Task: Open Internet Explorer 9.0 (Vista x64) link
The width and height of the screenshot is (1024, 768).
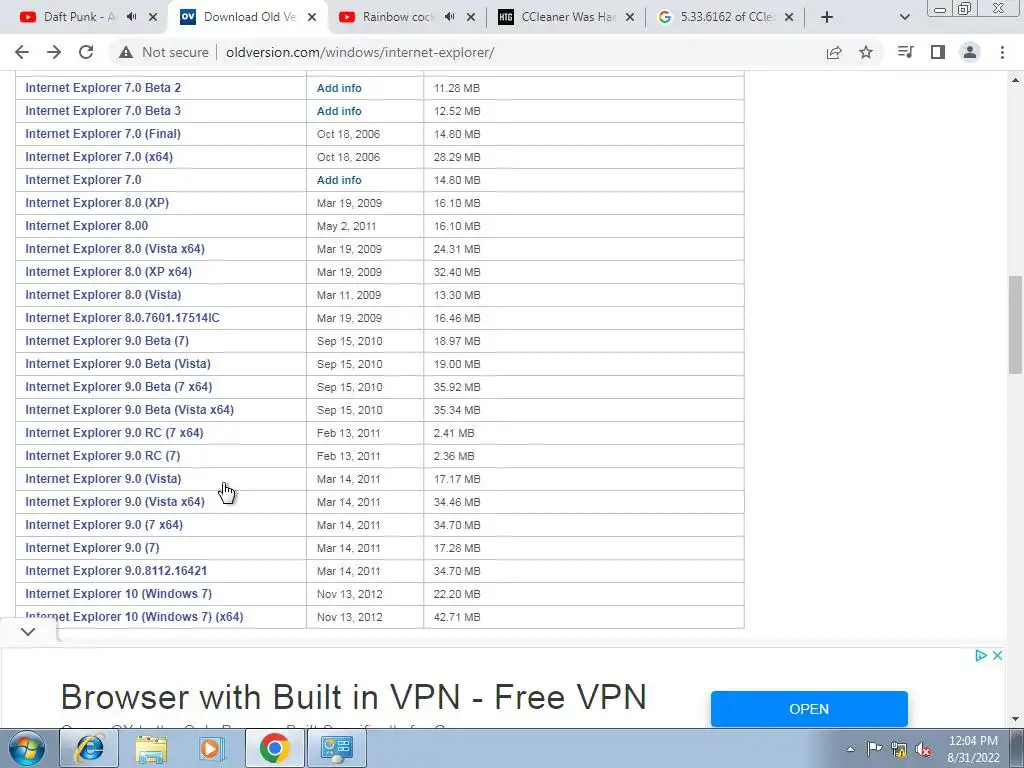Action: click(115, 502)
